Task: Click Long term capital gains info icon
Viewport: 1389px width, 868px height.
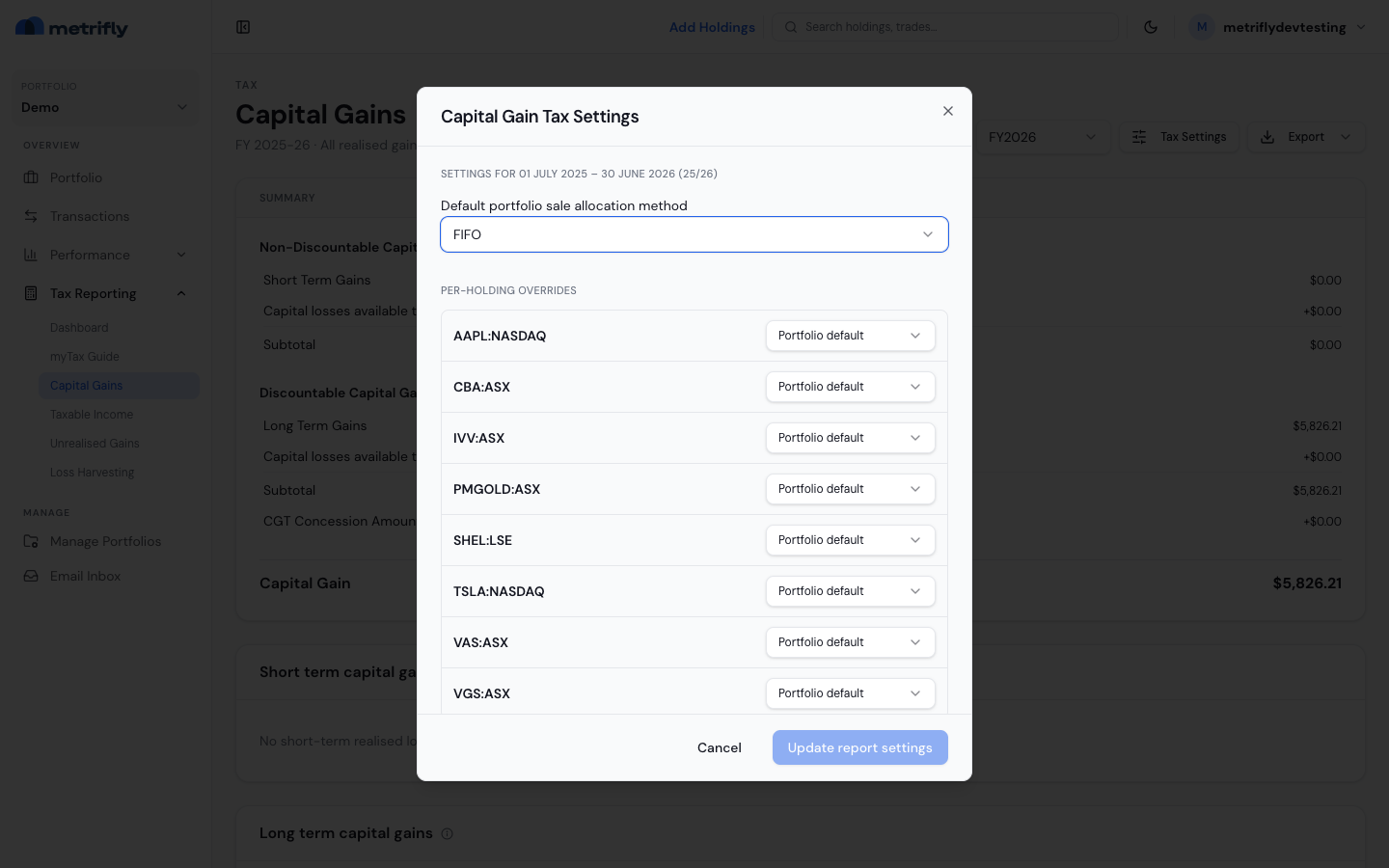Action: pyautogui.click(x=447, y=833)
